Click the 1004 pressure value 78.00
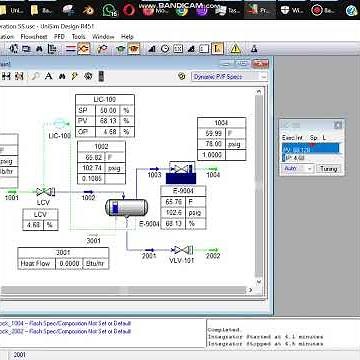Viewport: 360px width, 360px height. pyautogui.click(x=212, y=144)
